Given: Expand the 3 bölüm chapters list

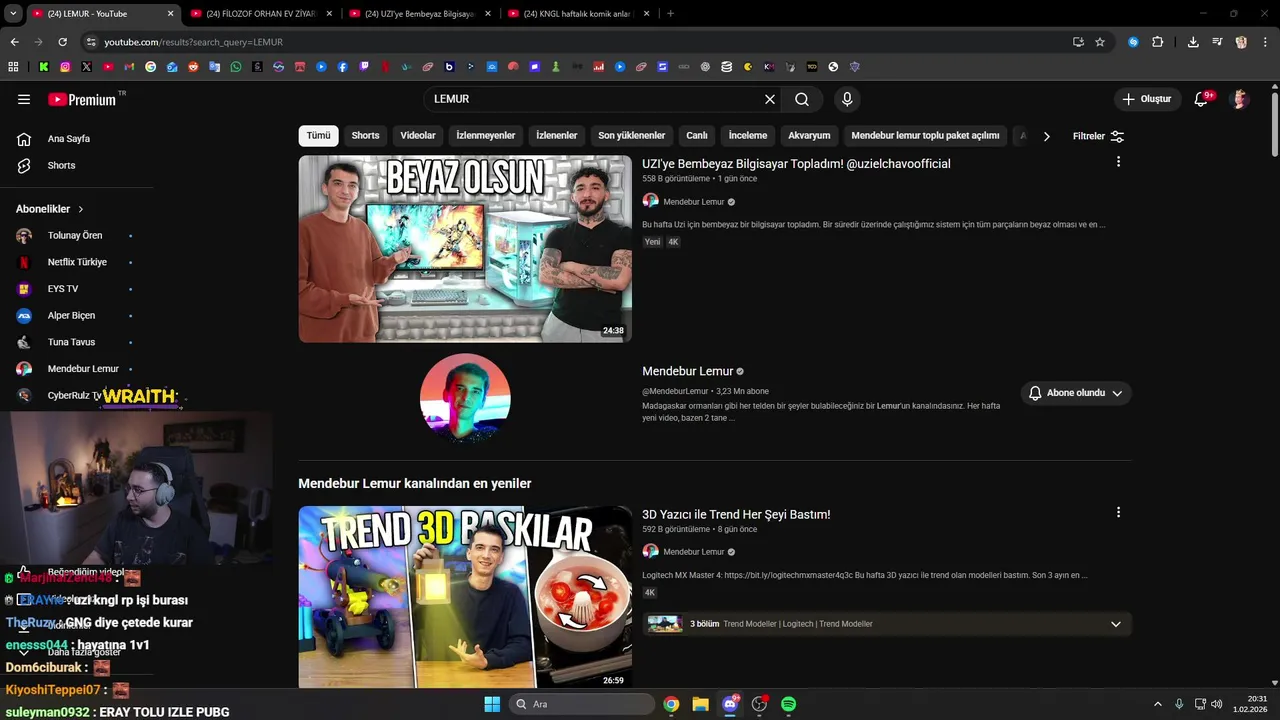Looking at the screenshot, I should tap(1116, 624).
